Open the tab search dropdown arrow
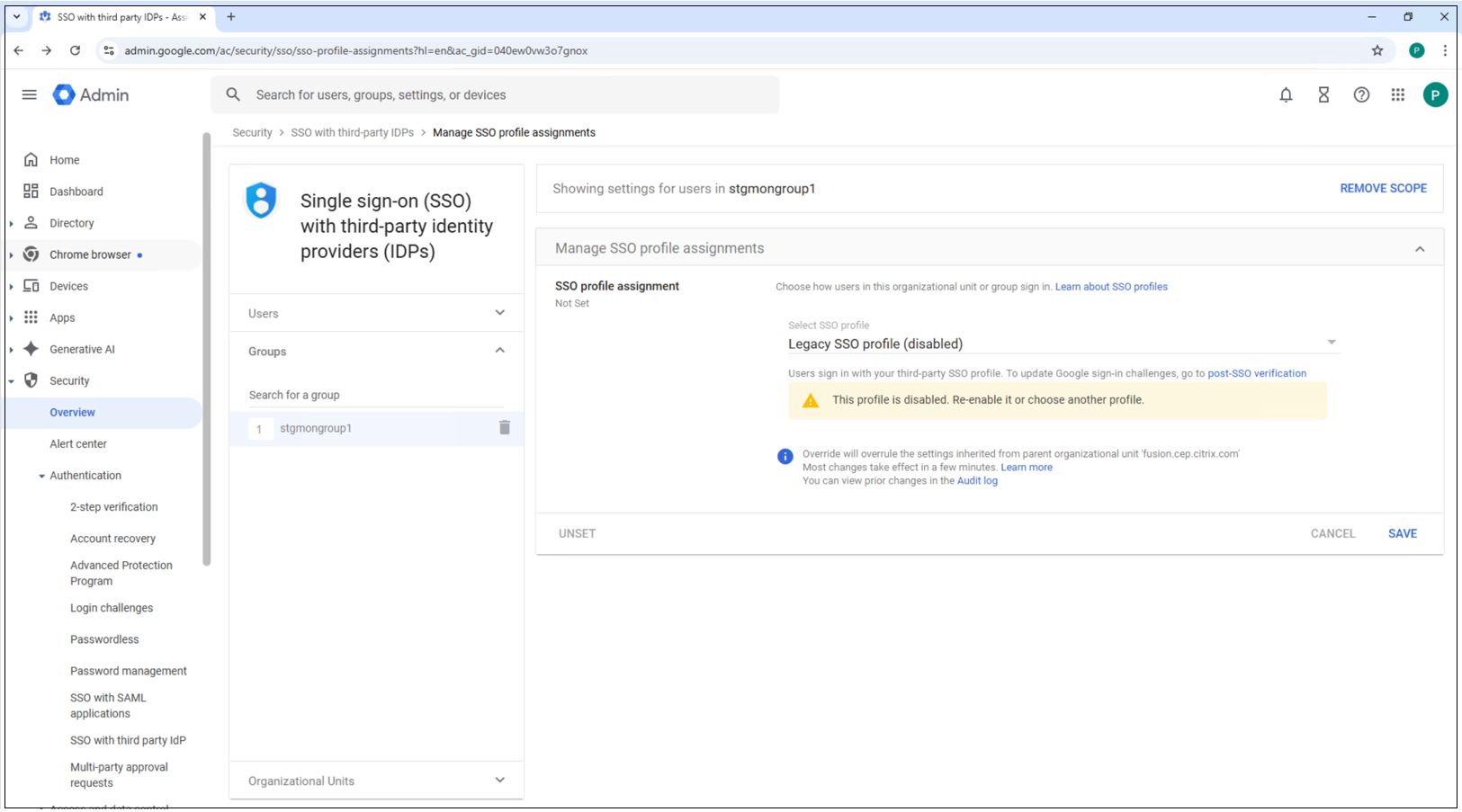Viewport: 1462px width, 812px height. point(16,16)
